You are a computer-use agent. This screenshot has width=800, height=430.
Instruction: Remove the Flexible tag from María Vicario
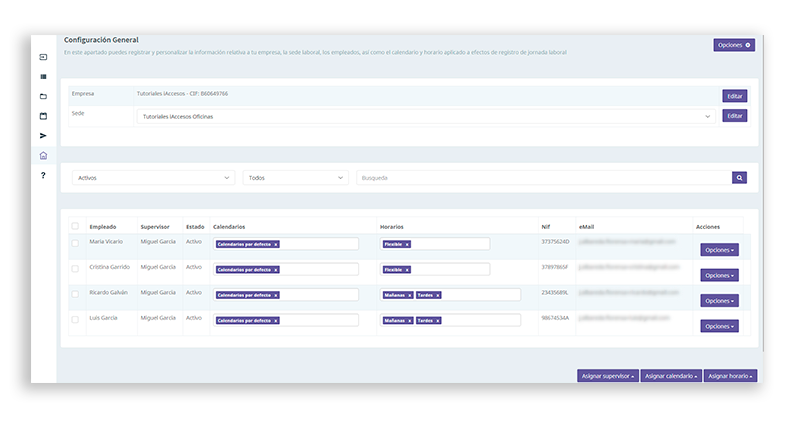(x=407, y=244)
